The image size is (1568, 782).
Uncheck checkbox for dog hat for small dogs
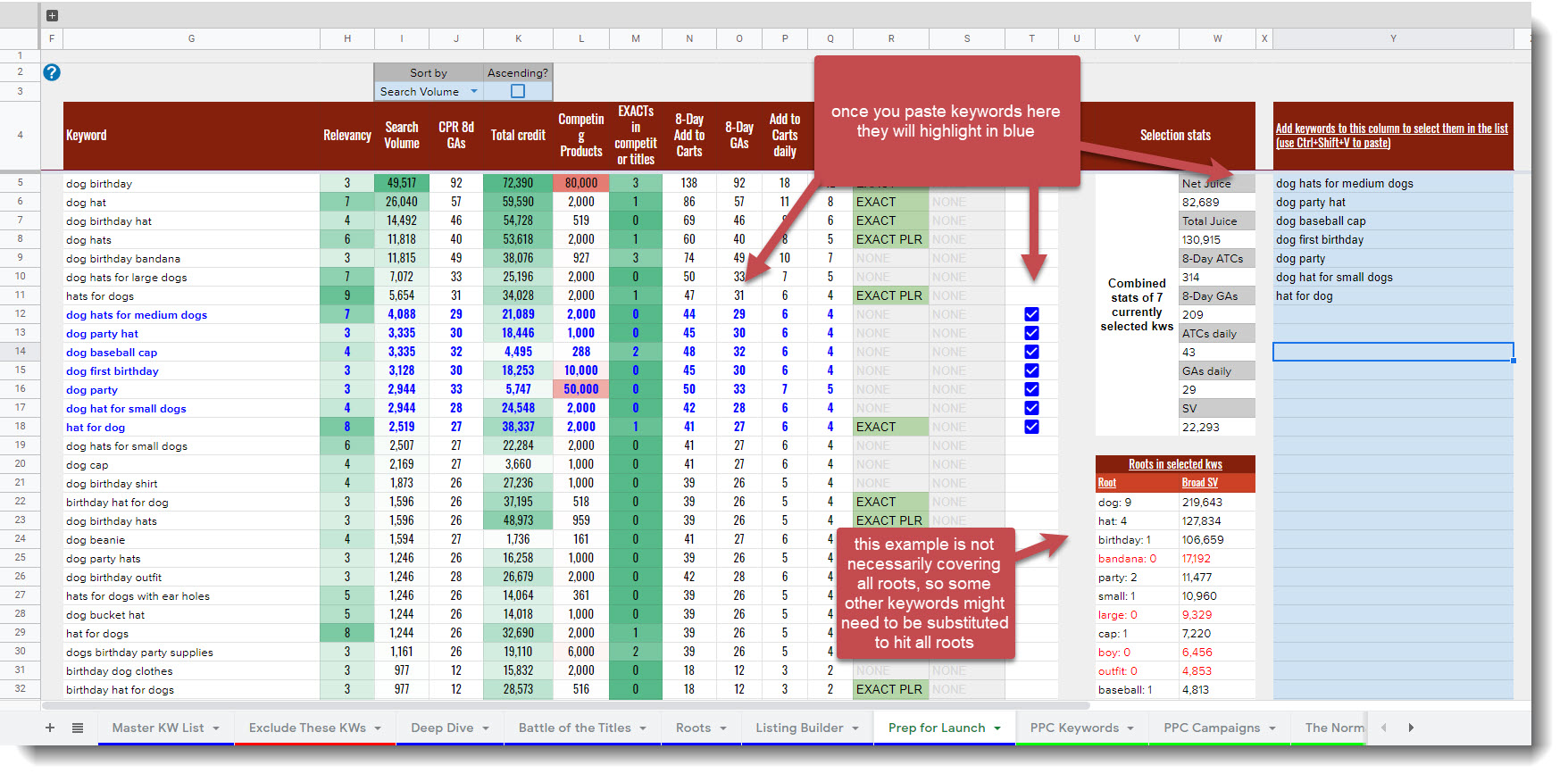(x=1031, y=408)
